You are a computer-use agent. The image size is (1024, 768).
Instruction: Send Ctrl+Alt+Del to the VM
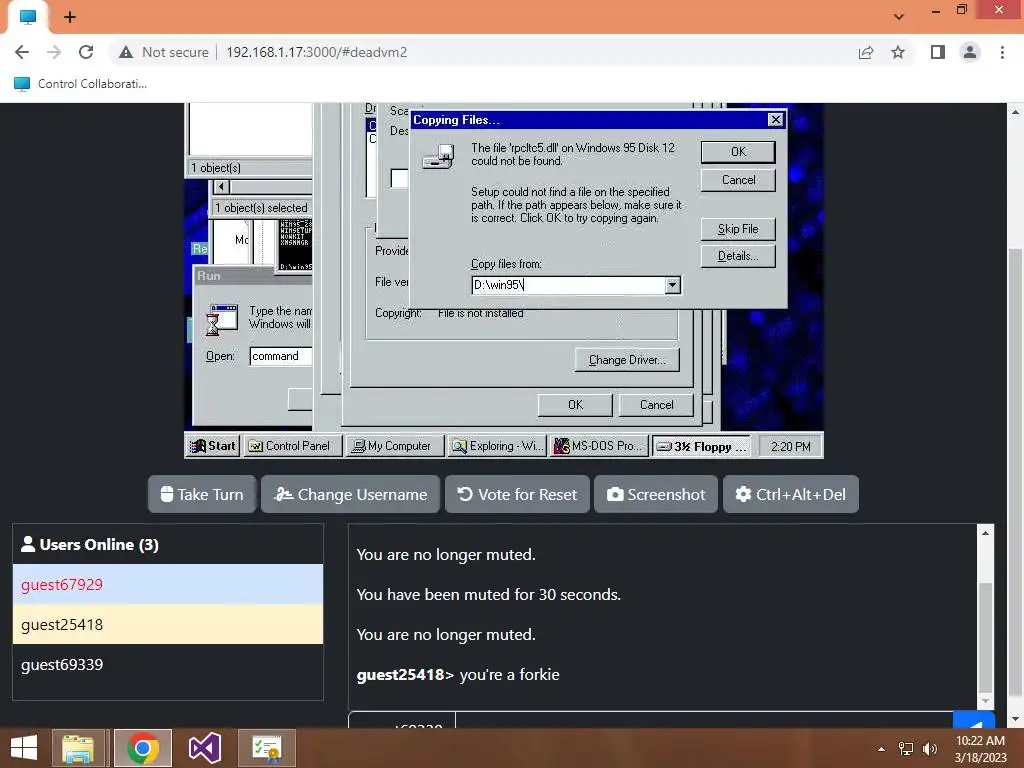[x=790, y=494]
